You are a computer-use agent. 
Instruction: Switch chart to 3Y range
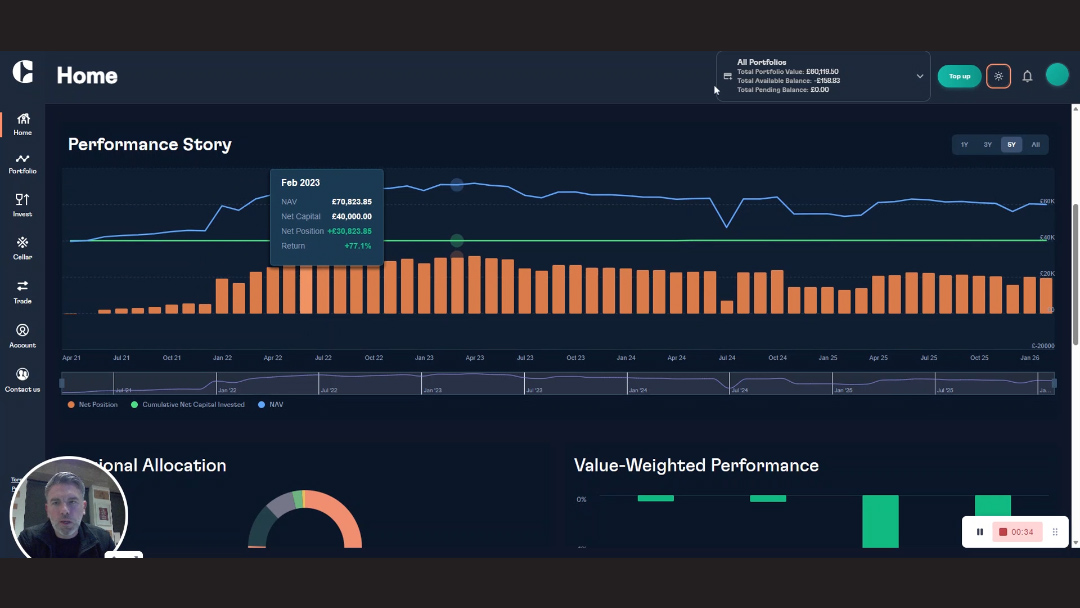click(987, 145)
